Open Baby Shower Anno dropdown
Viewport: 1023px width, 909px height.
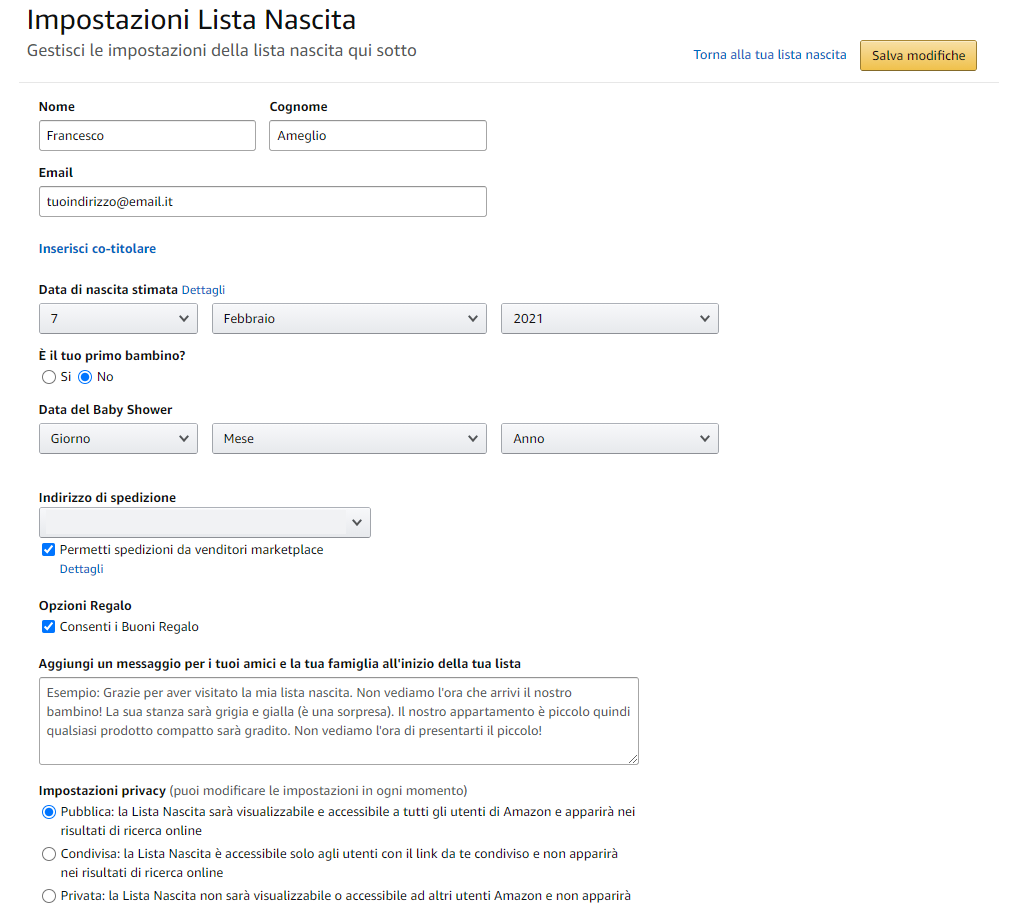[x=609, y=439]
